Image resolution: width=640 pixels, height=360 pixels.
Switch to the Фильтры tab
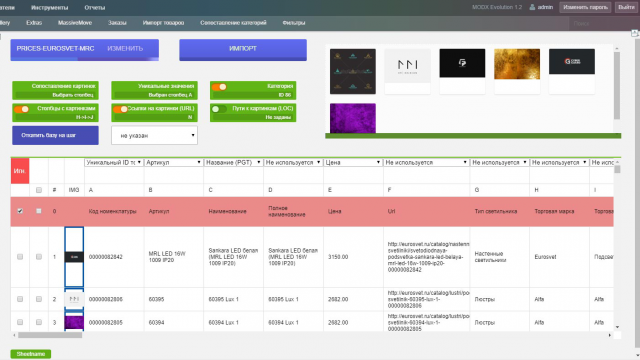[x=293, y=23]
